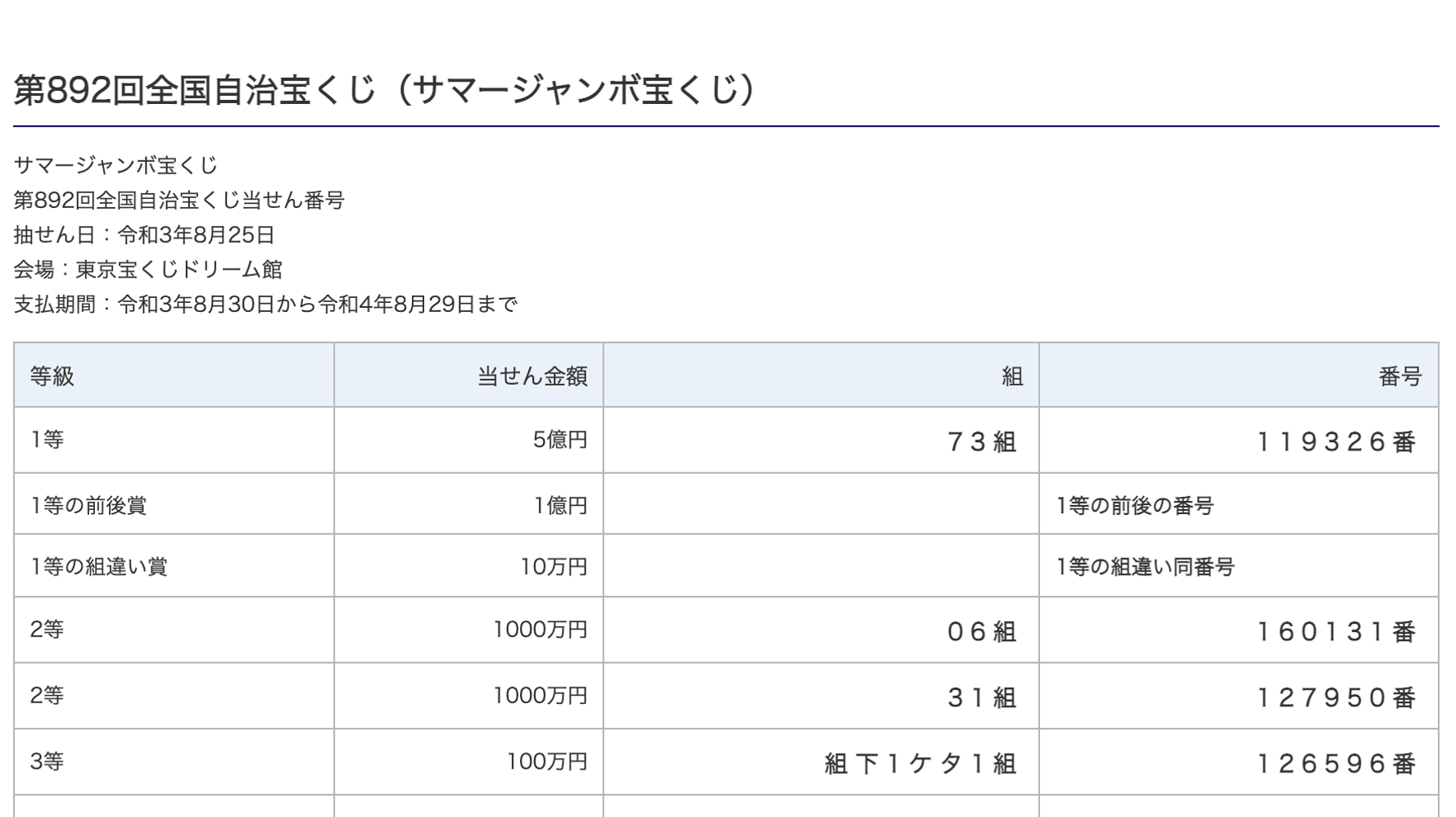Click the winning number 119326番
This screenshot has width=1456, height=817.
click(x=1336, y=442)
